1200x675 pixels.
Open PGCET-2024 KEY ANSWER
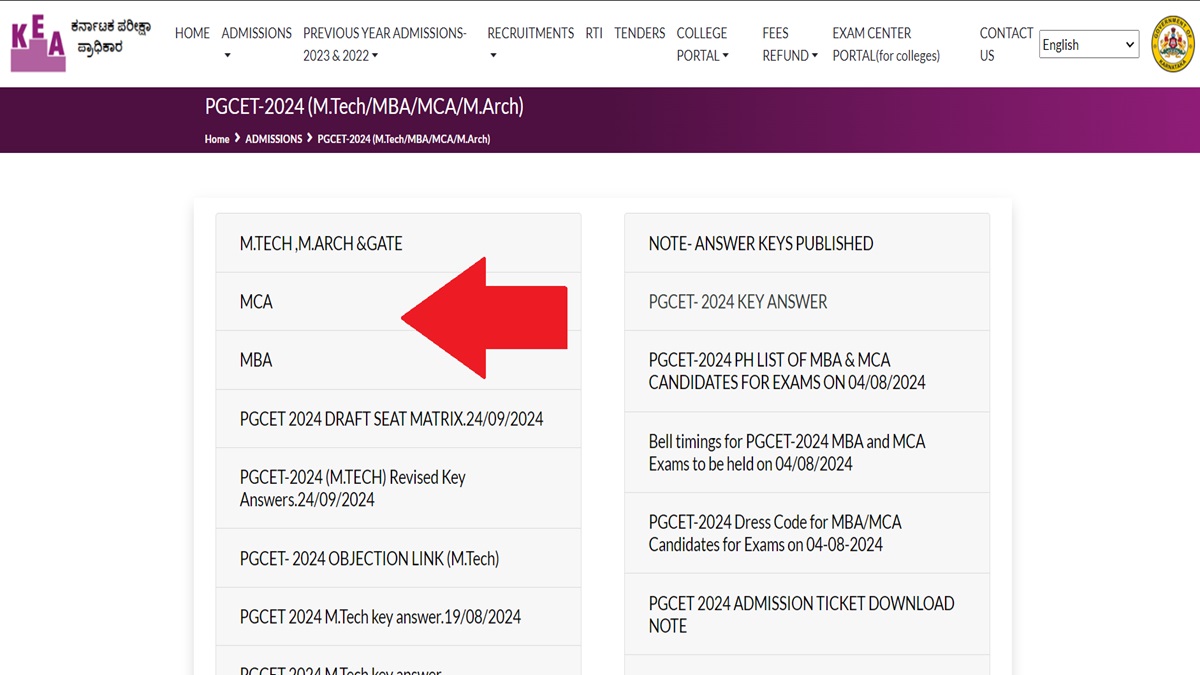pos(807,301)
